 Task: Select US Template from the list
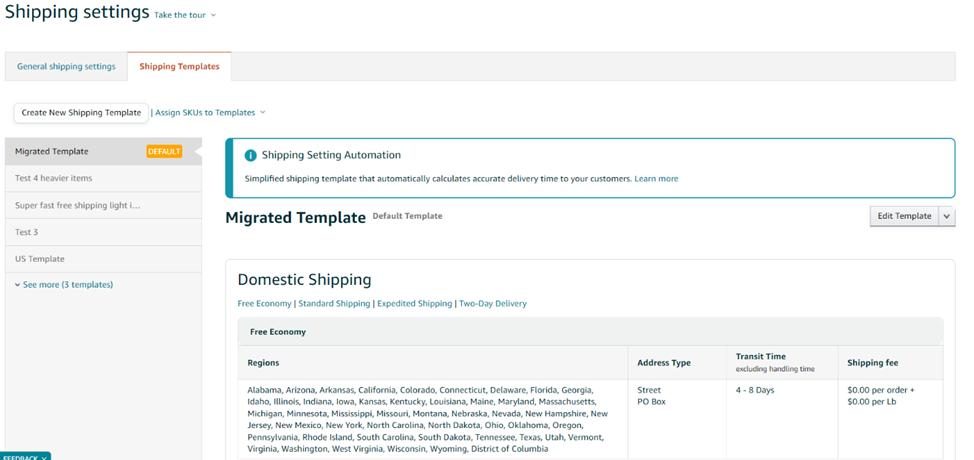[40, 259]
